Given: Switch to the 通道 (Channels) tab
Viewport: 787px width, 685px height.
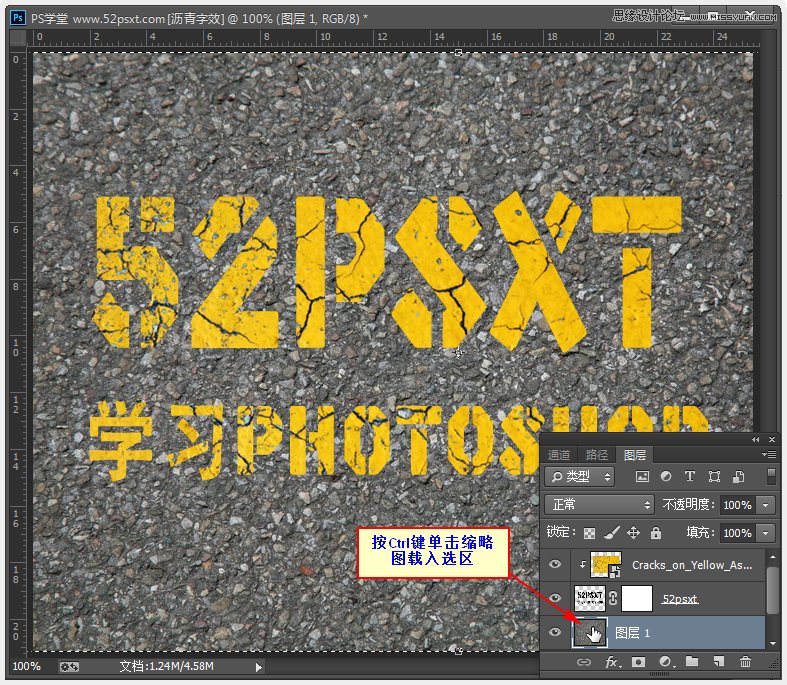Looking at the screenshot, I should pyautogui.click(x=559, y=455).
